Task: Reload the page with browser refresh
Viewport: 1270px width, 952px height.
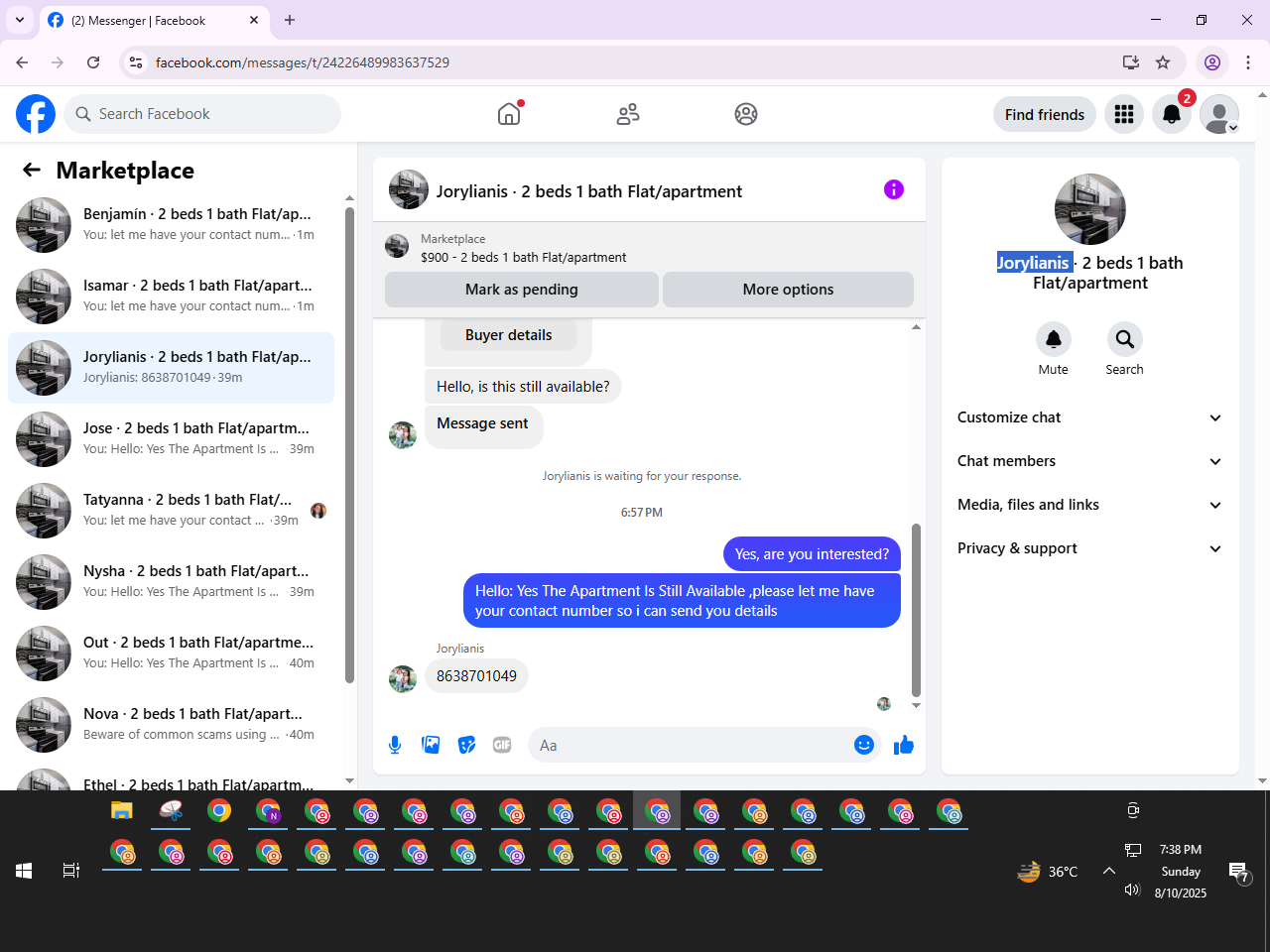Action: pos(93,62)
